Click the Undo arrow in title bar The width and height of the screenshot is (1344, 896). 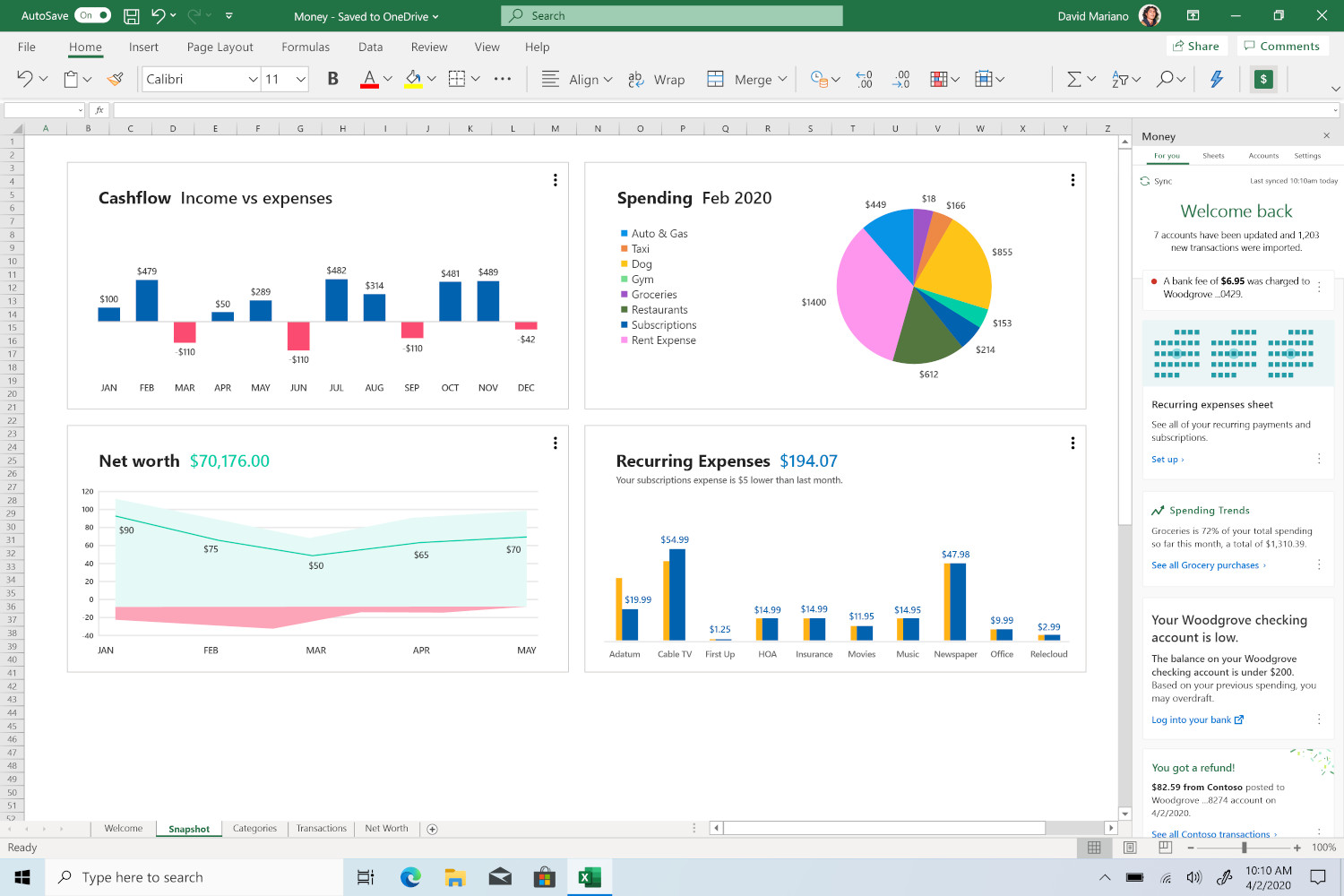pos(159,15)
